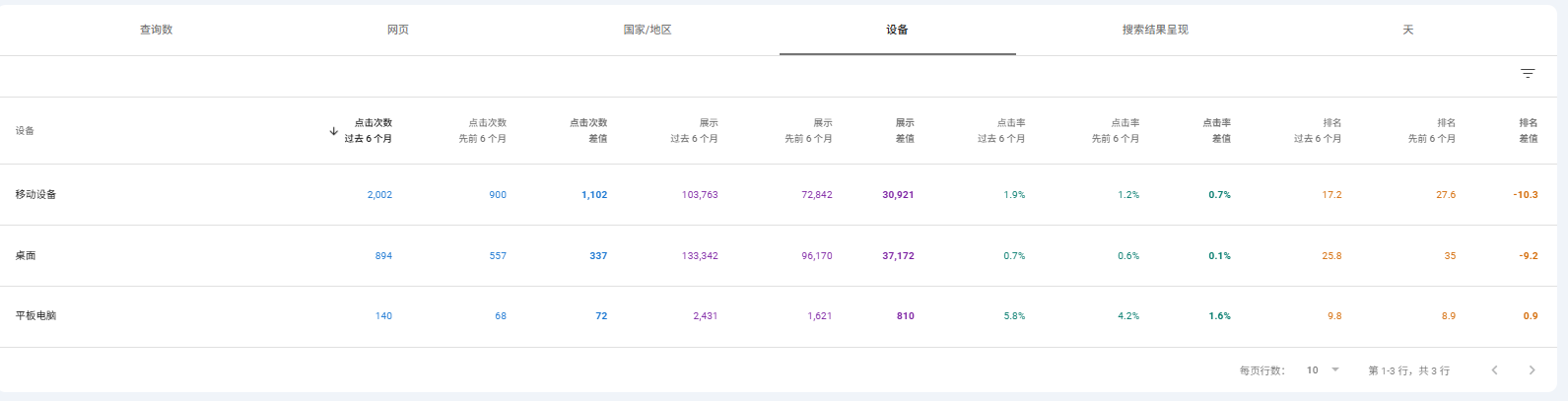The width and height of the screenshot is (1568, 401).
Task: Click mobile previous clicks value 900
Action: 498,195
